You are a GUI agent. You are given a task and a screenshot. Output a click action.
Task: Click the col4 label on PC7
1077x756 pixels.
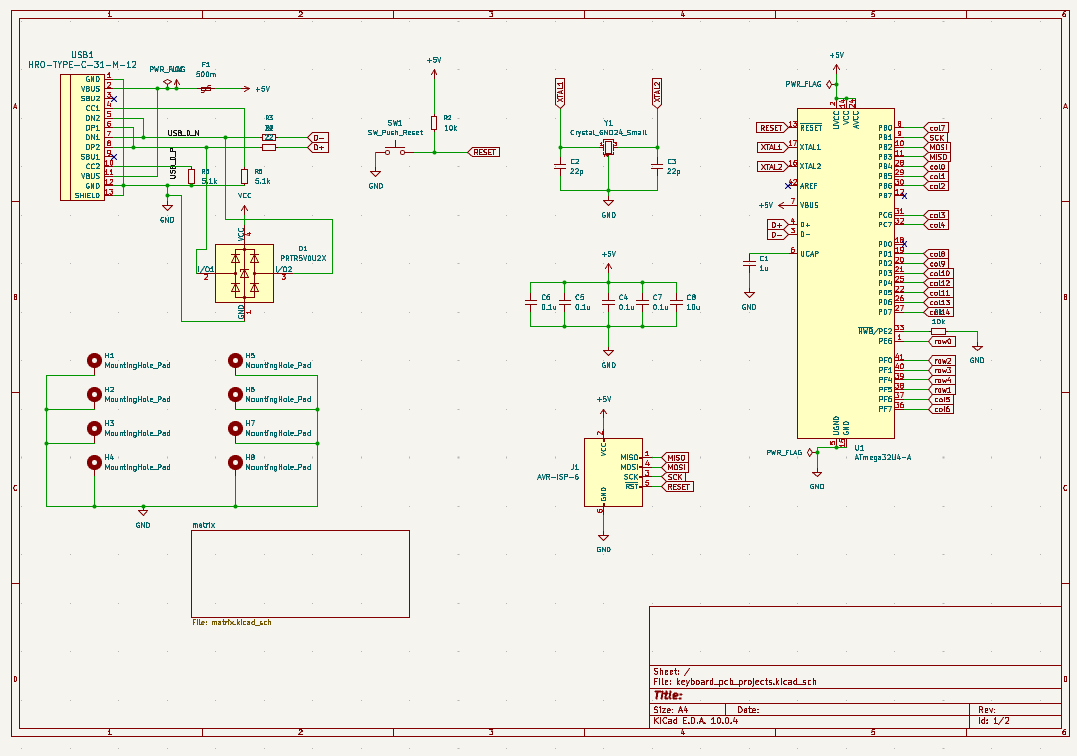(x=936, y=225)
